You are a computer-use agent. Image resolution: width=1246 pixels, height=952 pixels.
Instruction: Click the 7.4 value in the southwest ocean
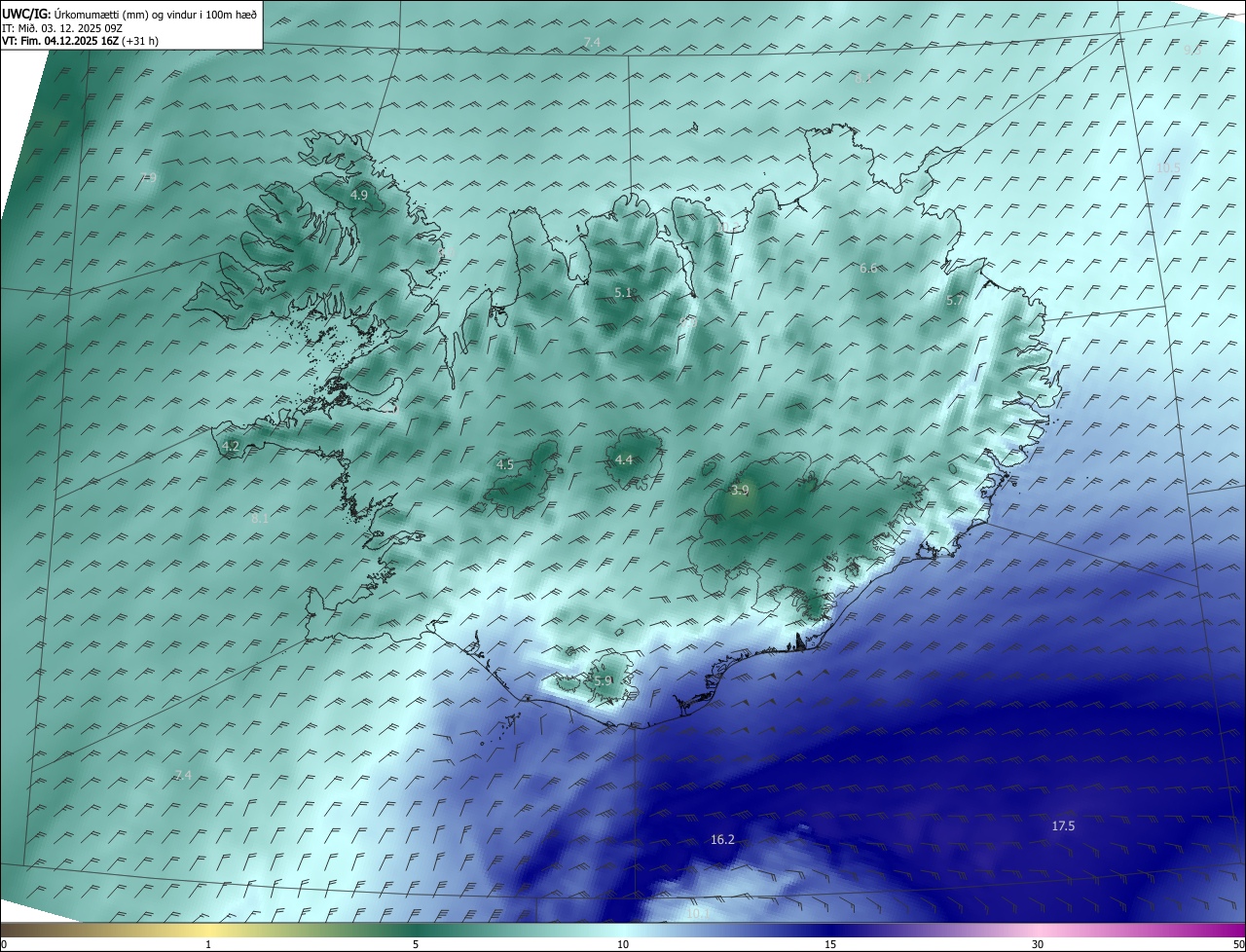(183, 775)
